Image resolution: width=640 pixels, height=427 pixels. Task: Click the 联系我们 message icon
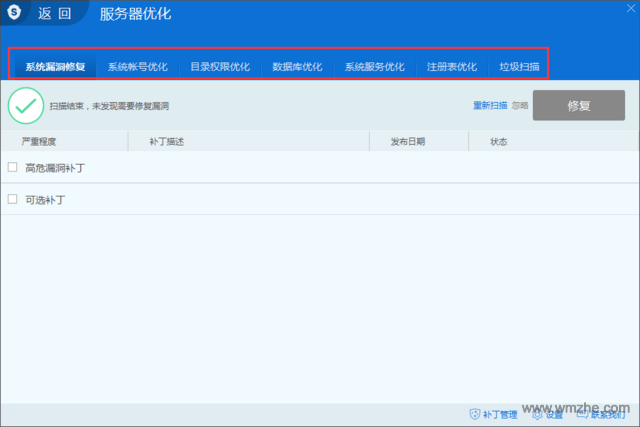tap(582, 414)
